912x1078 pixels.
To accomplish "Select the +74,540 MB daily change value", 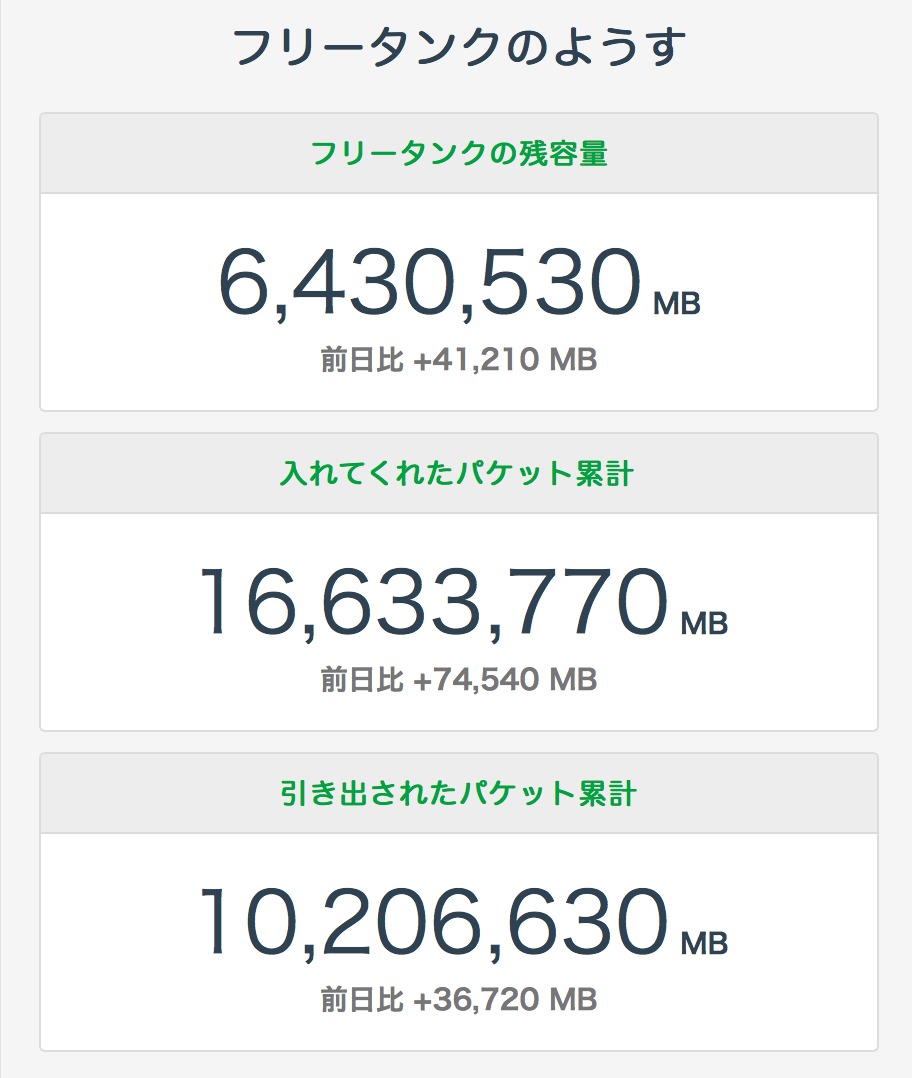I will tap(505, 680).
